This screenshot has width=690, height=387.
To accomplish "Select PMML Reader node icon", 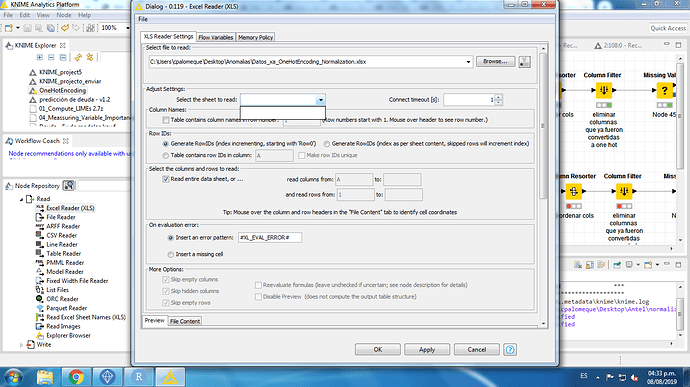I will click(39, 262).
